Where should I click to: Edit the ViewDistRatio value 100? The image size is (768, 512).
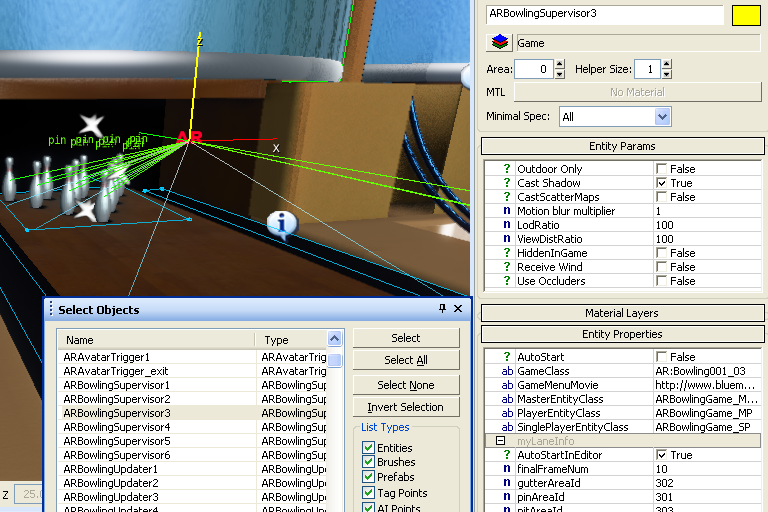[707, 239]
